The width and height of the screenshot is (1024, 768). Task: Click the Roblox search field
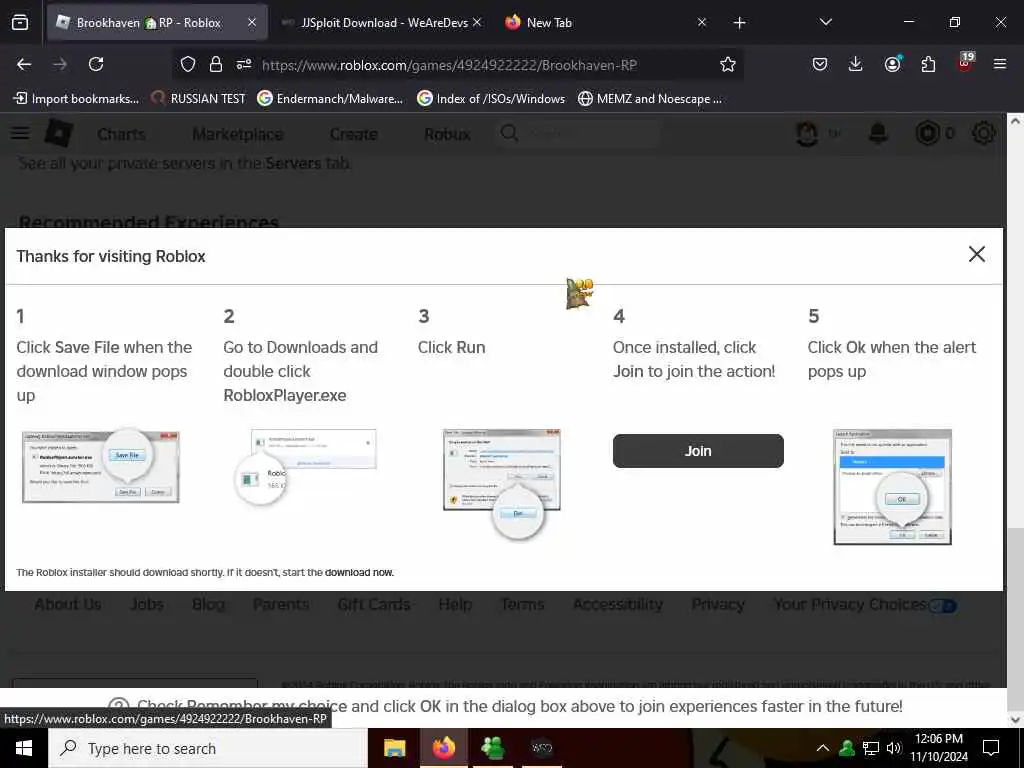coord(580,134)
